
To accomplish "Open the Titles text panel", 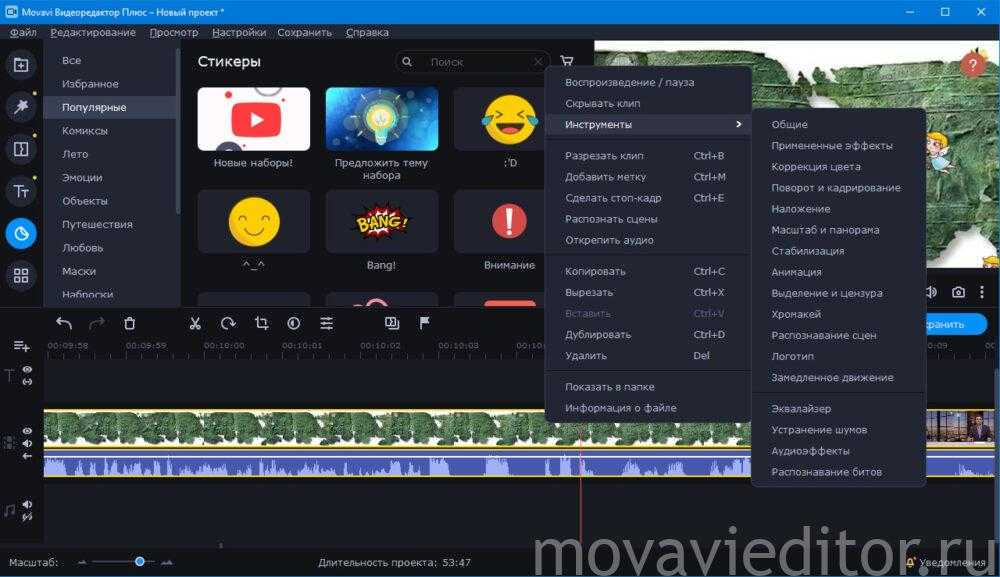I will tap(20, 191).
